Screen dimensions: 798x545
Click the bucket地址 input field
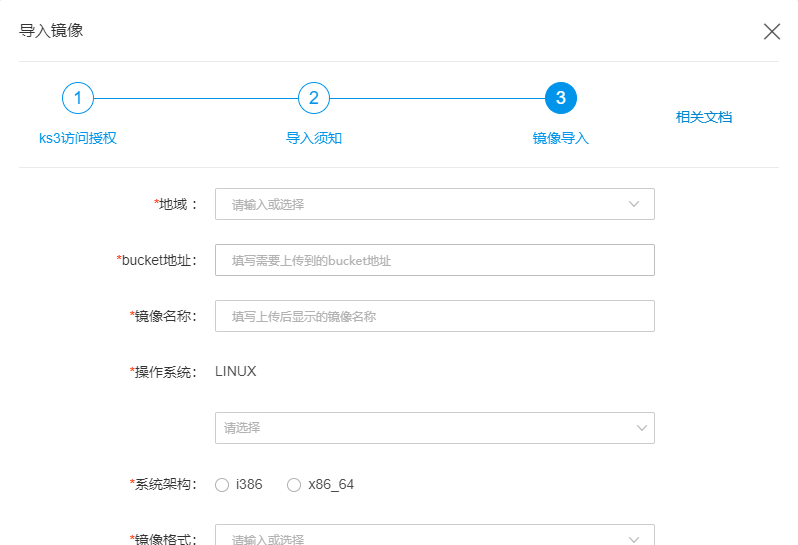pos(435,260)
